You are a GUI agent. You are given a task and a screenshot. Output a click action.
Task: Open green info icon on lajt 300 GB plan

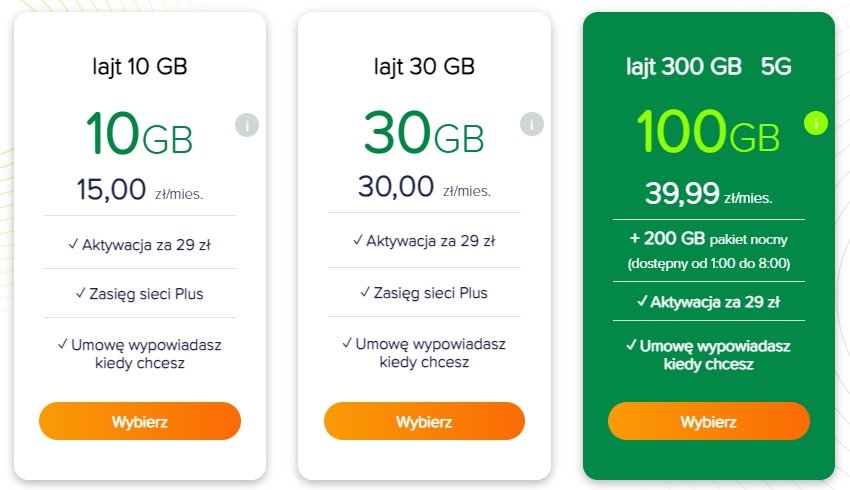[815, 123]
